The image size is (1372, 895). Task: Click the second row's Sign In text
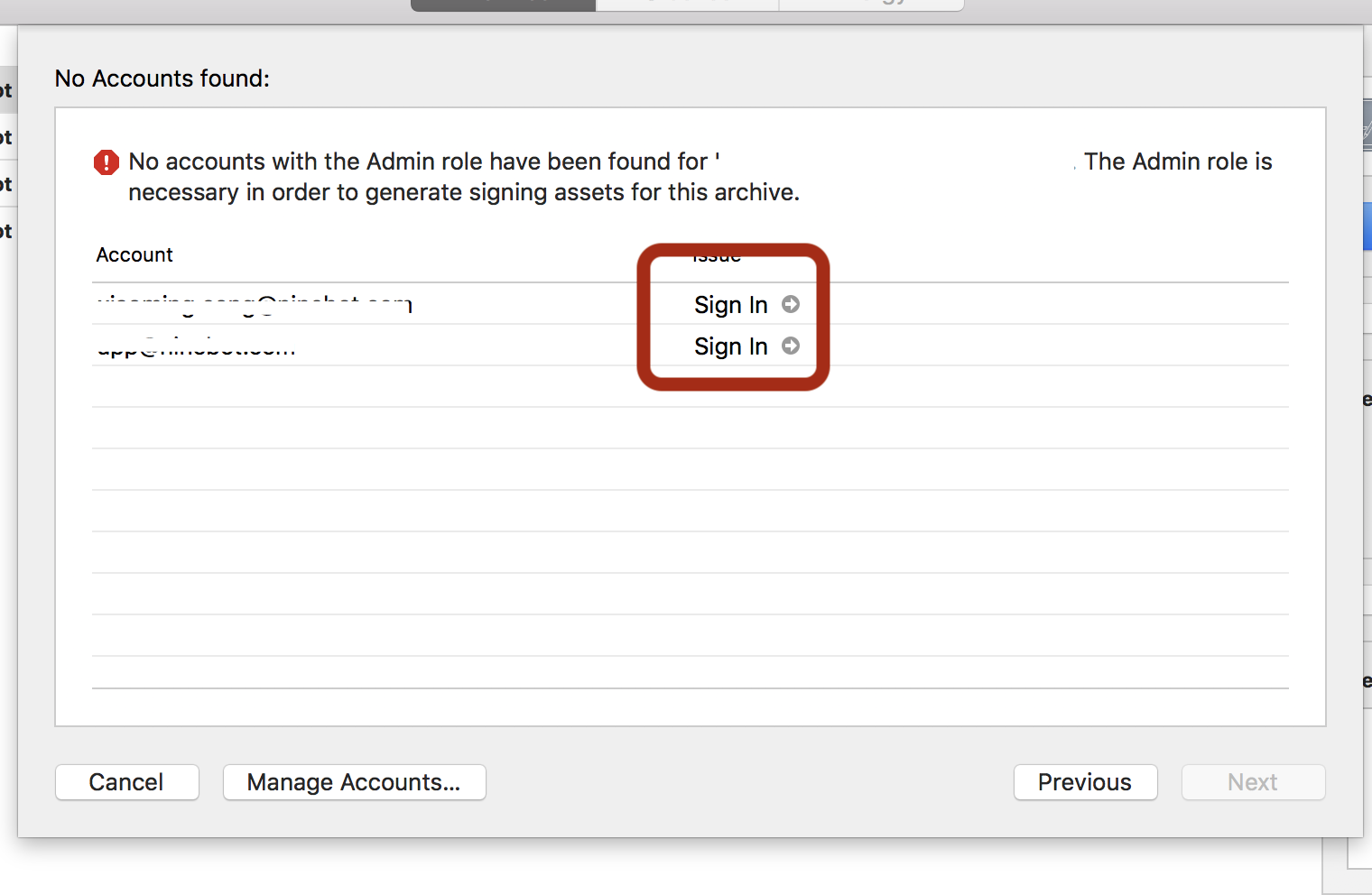coord(730,346)
